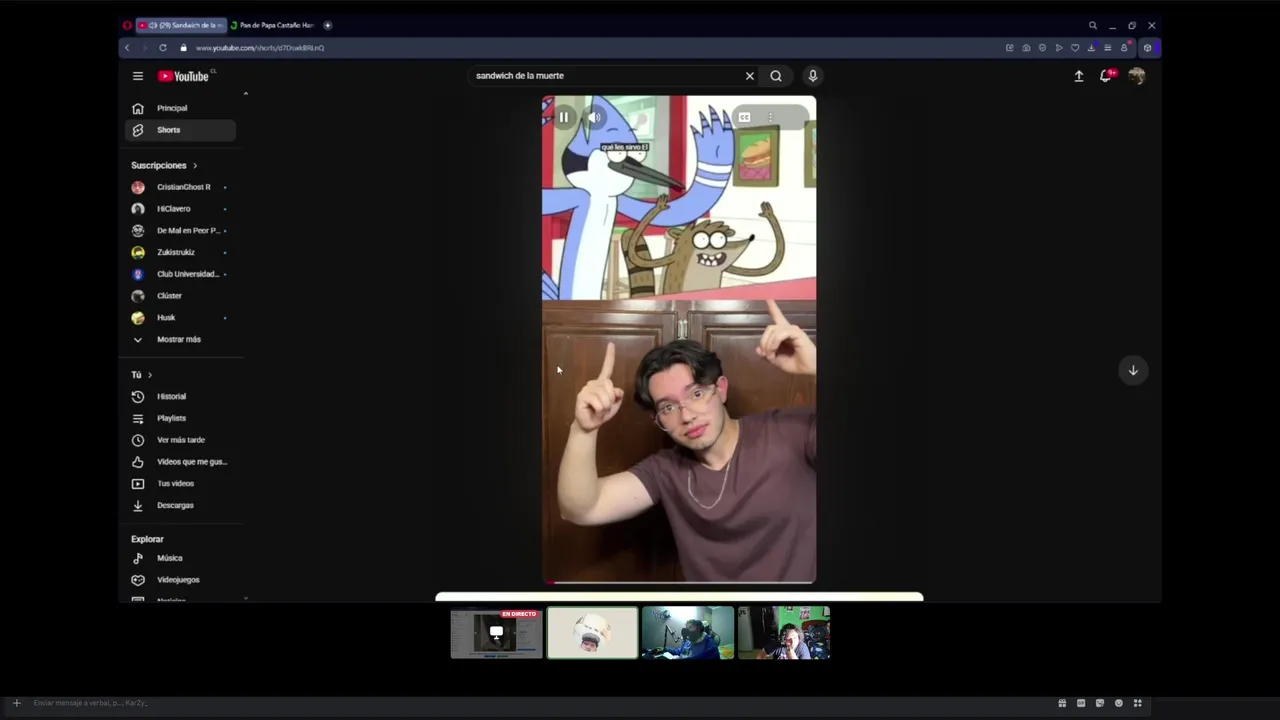The image size is (1280, 720).
Task: Open the apps grid icon in chat bar
Action: [x=1137, y=703]
